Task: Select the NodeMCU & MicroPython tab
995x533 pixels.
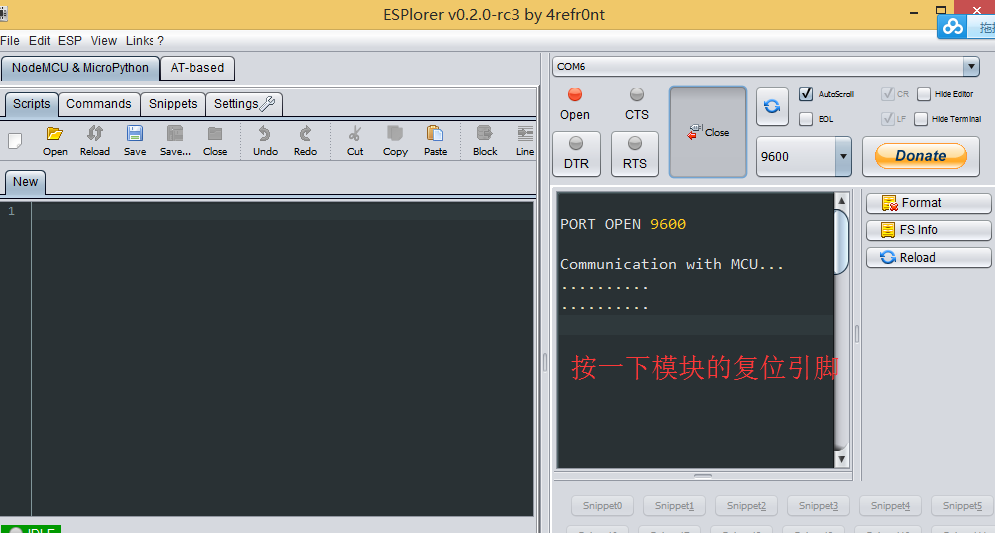Action: tap(80, 68)
